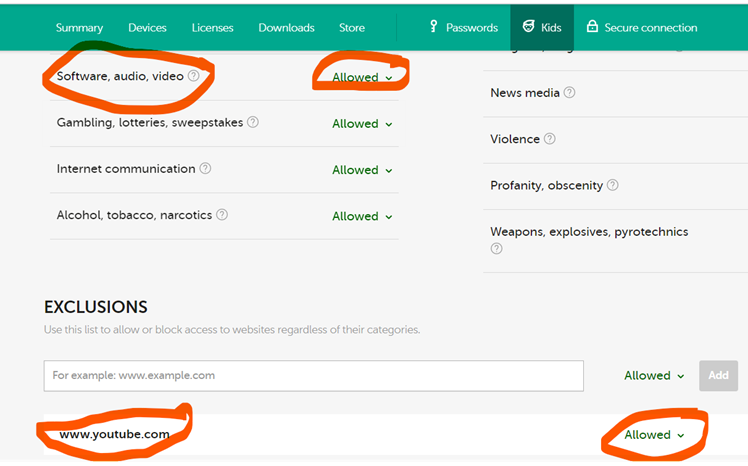Click help icon next to Gambling, lotteries, sweepstakes
Screen dimensions: 748x466
click(x=252, y=122)
